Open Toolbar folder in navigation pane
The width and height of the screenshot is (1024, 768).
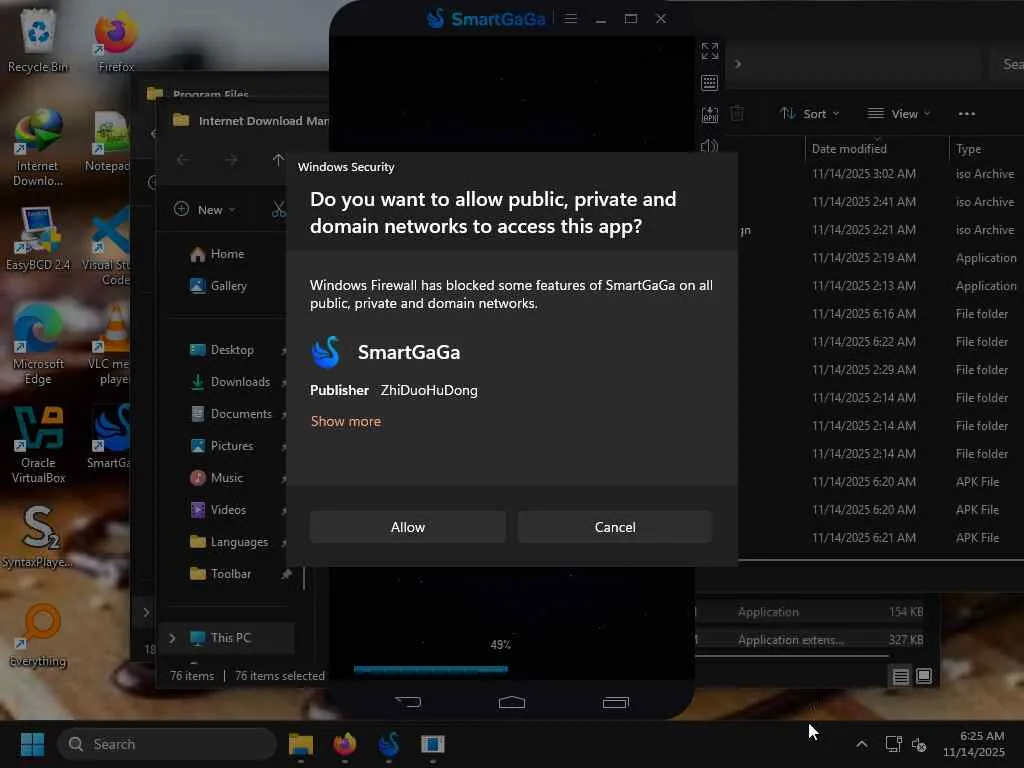pyautogui.click(x=221, y=574)
